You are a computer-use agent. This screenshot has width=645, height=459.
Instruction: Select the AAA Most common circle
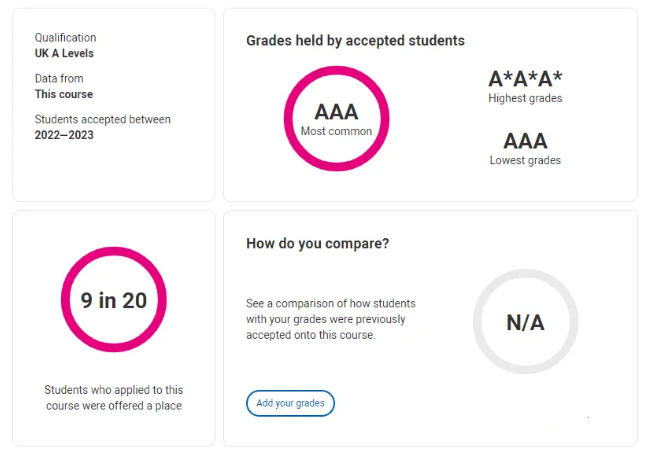(336, 118)
